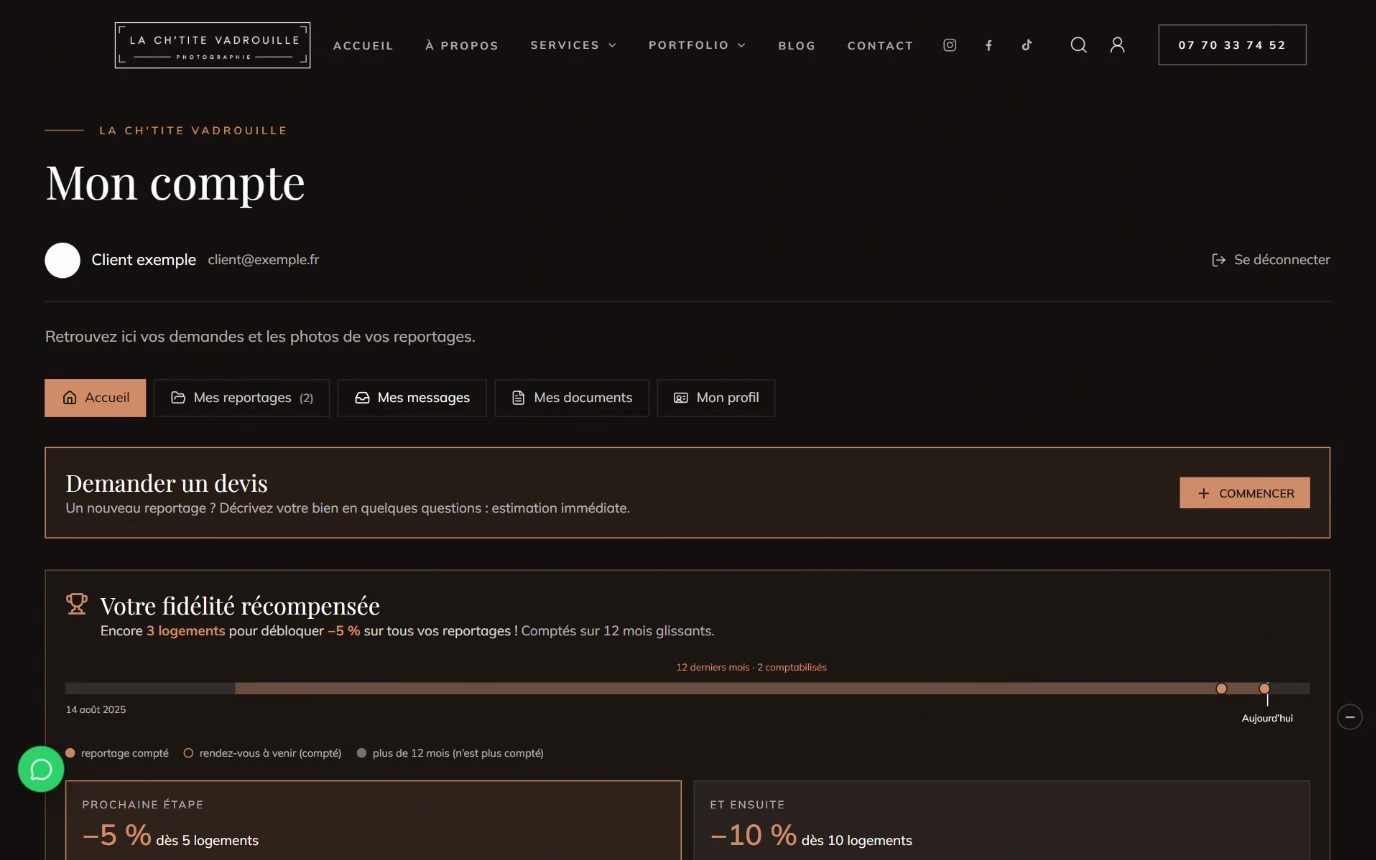
Task: Click the 14 août 2025 date label
Action: pyautogui.click(x=96, y=710)
